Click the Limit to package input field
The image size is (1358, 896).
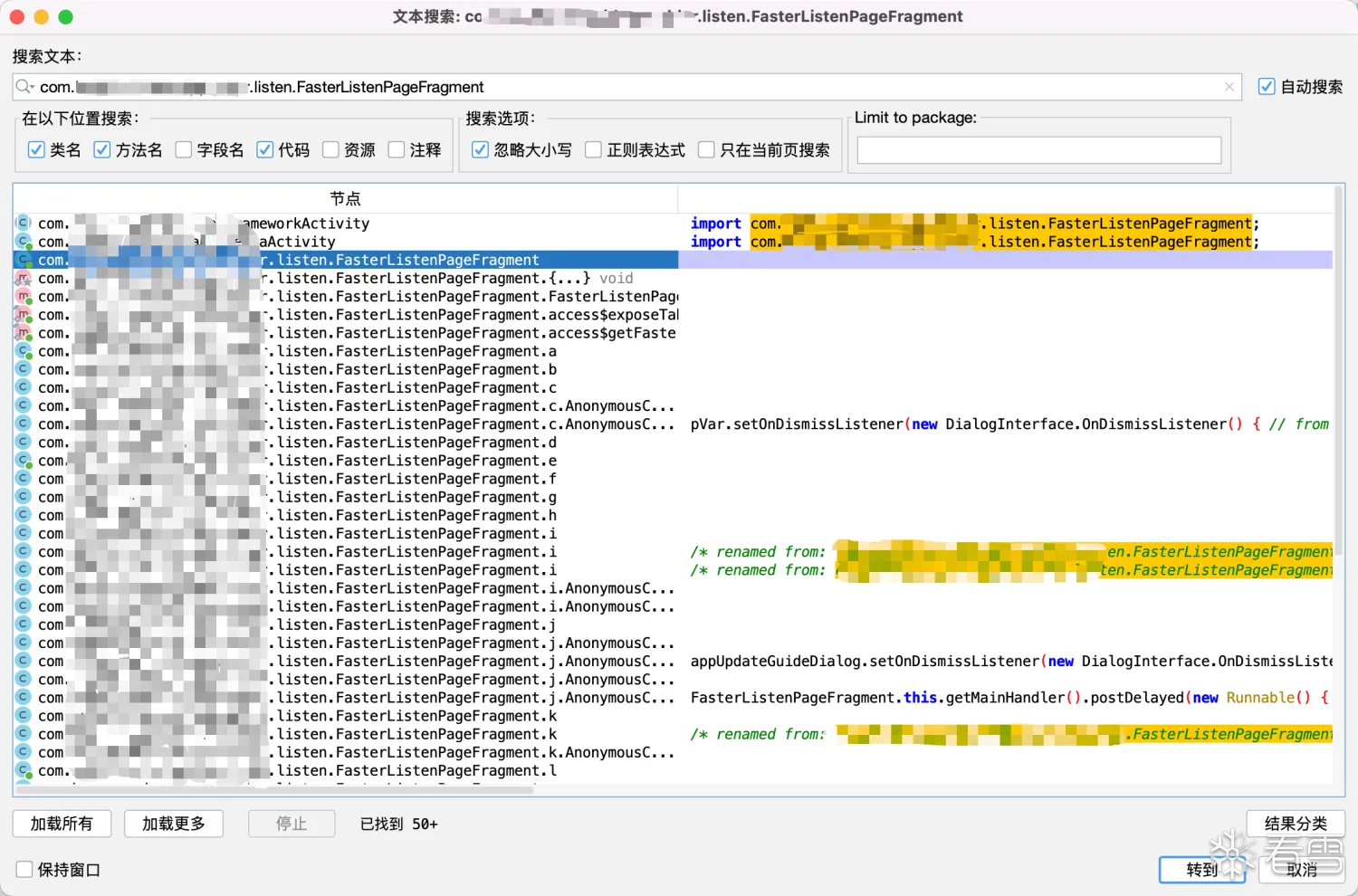1039,150
